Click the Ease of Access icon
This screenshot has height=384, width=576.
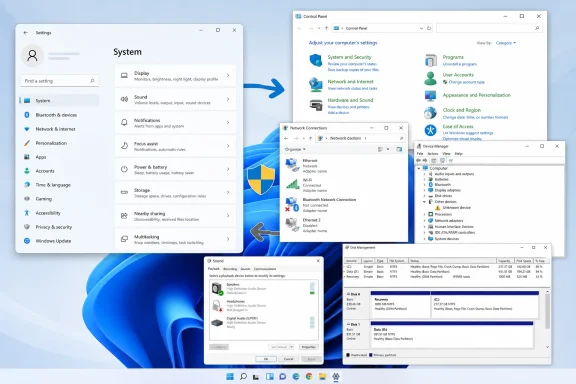(431, 130)
